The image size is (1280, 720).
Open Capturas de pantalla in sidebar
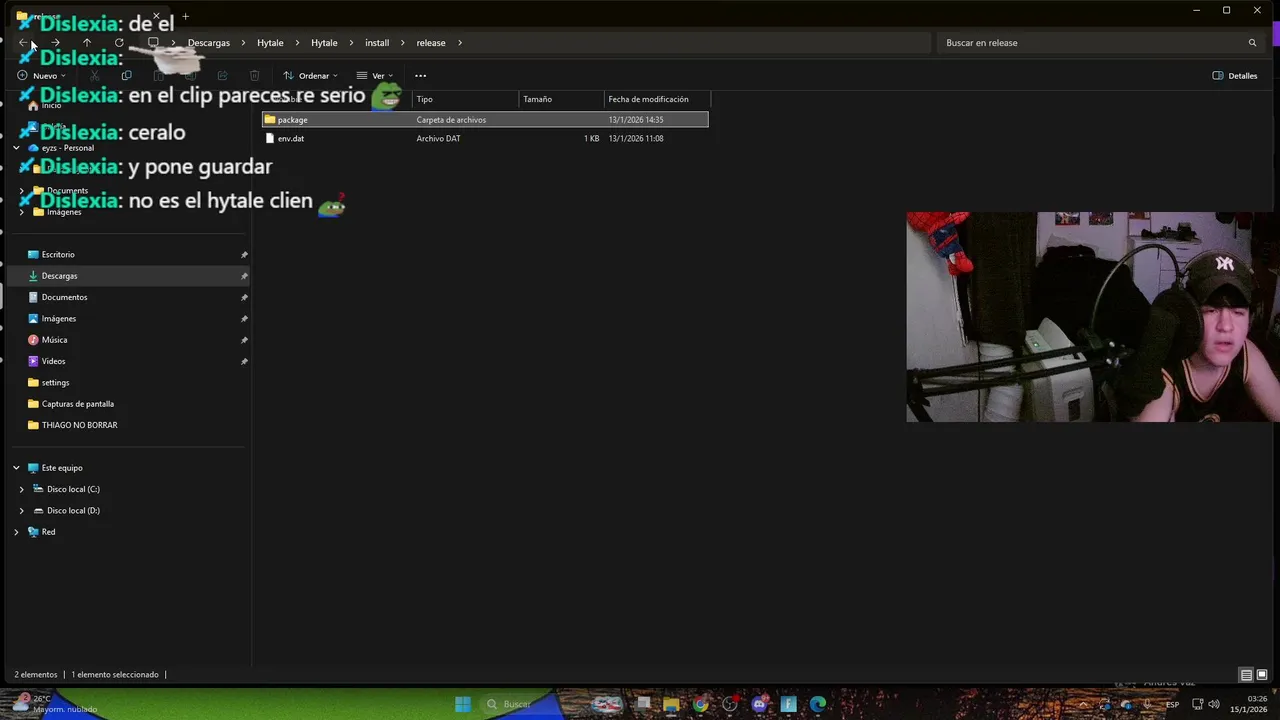[77, 404]
